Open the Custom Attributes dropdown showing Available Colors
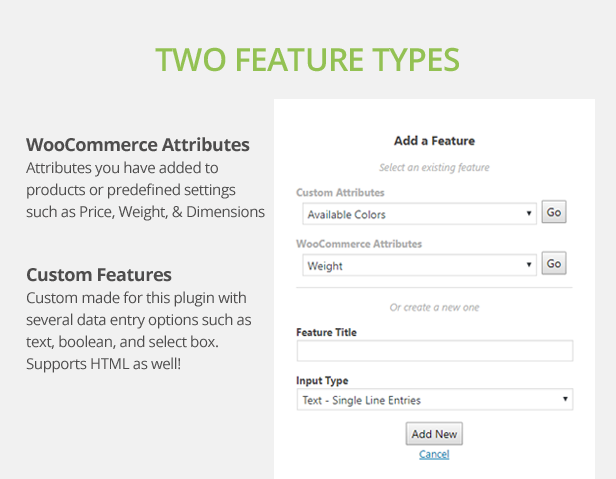616x479 pixels. point(419,214)
